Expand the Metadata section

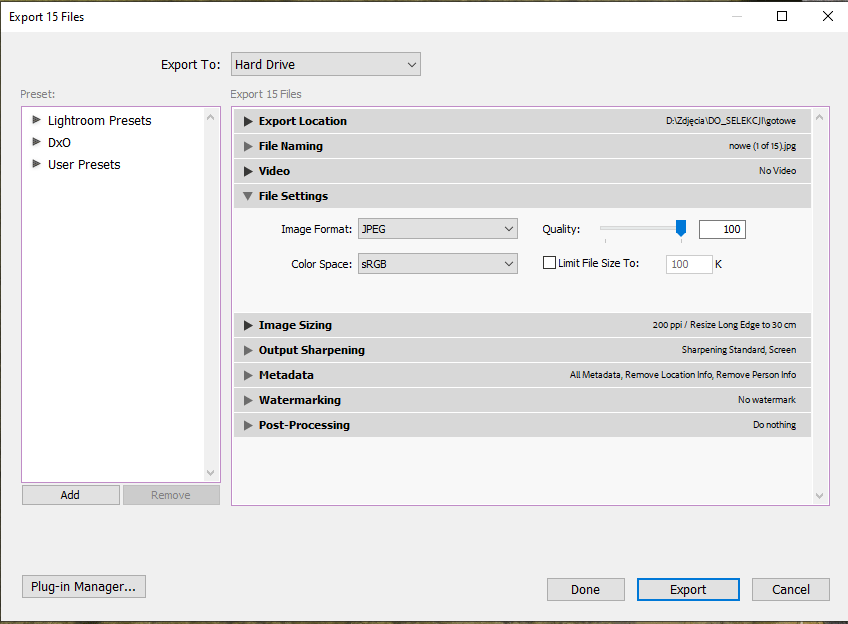[x=249, y=375]
